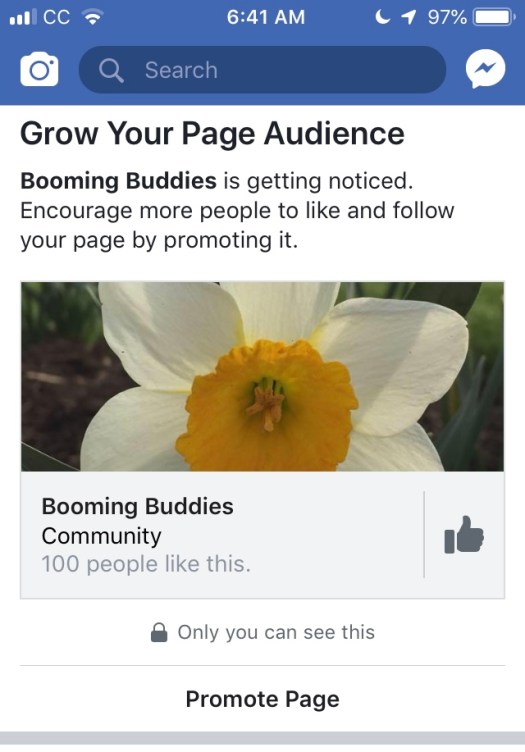Tap the 6:41 AM clock in status bar
Image resolution: width=525 pixels, height=752 pixels.
tap(266, 17)
